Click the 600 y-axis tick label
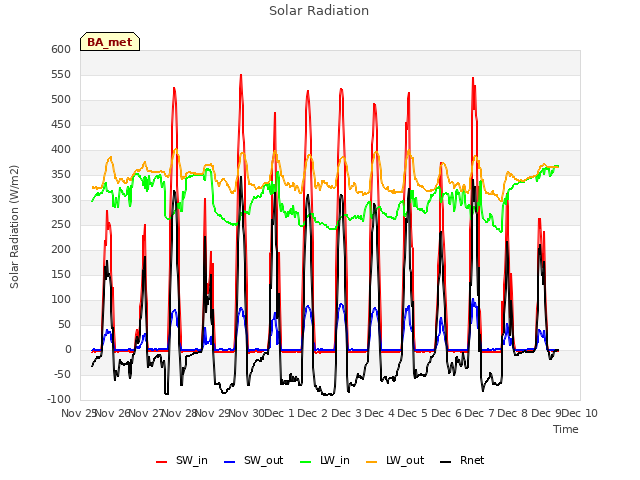The width and height of the screenshot is (640, 480). pyautogui.click(x=61, y=49)
